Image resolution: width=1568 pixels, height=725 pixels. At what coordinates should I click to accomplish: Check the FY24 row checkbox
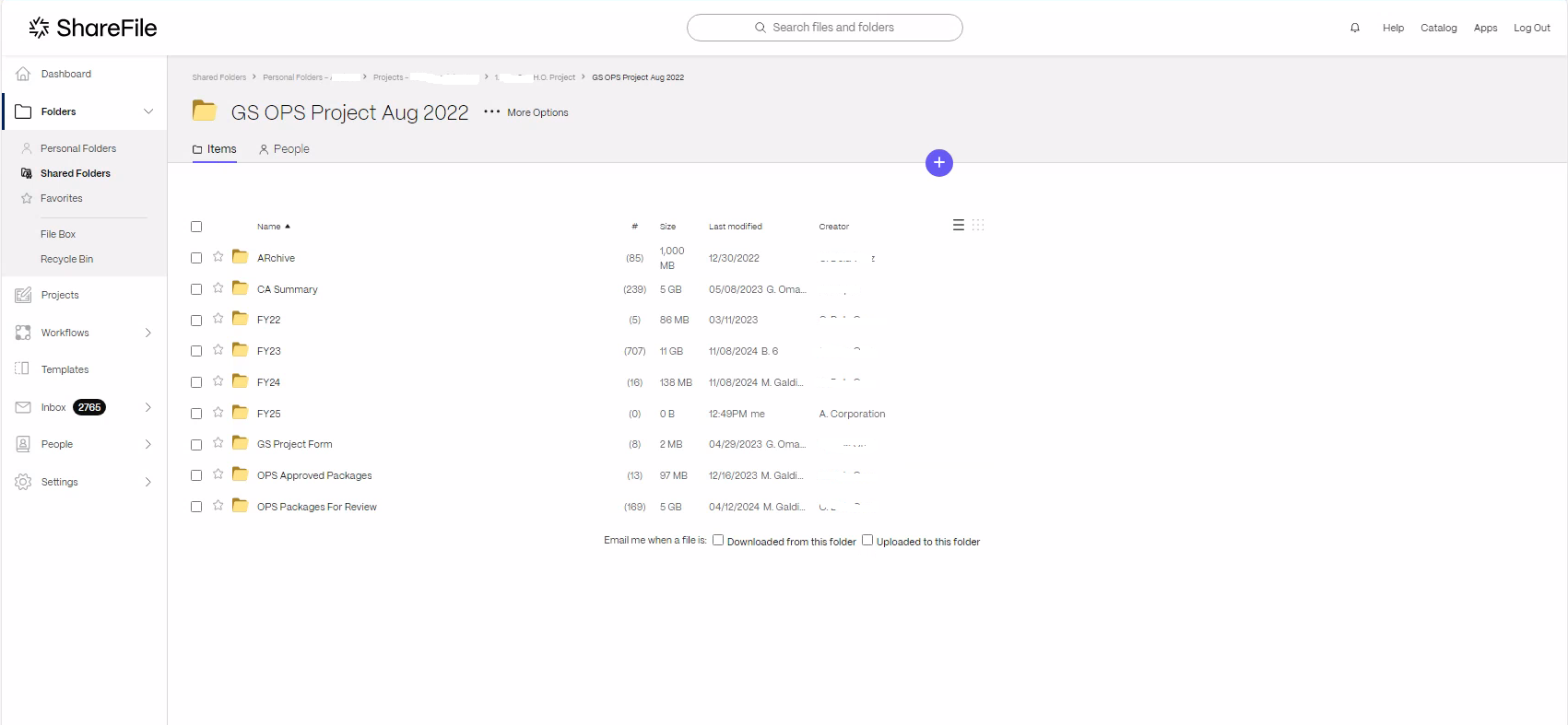pyautogui.click(x=196, y=382)
